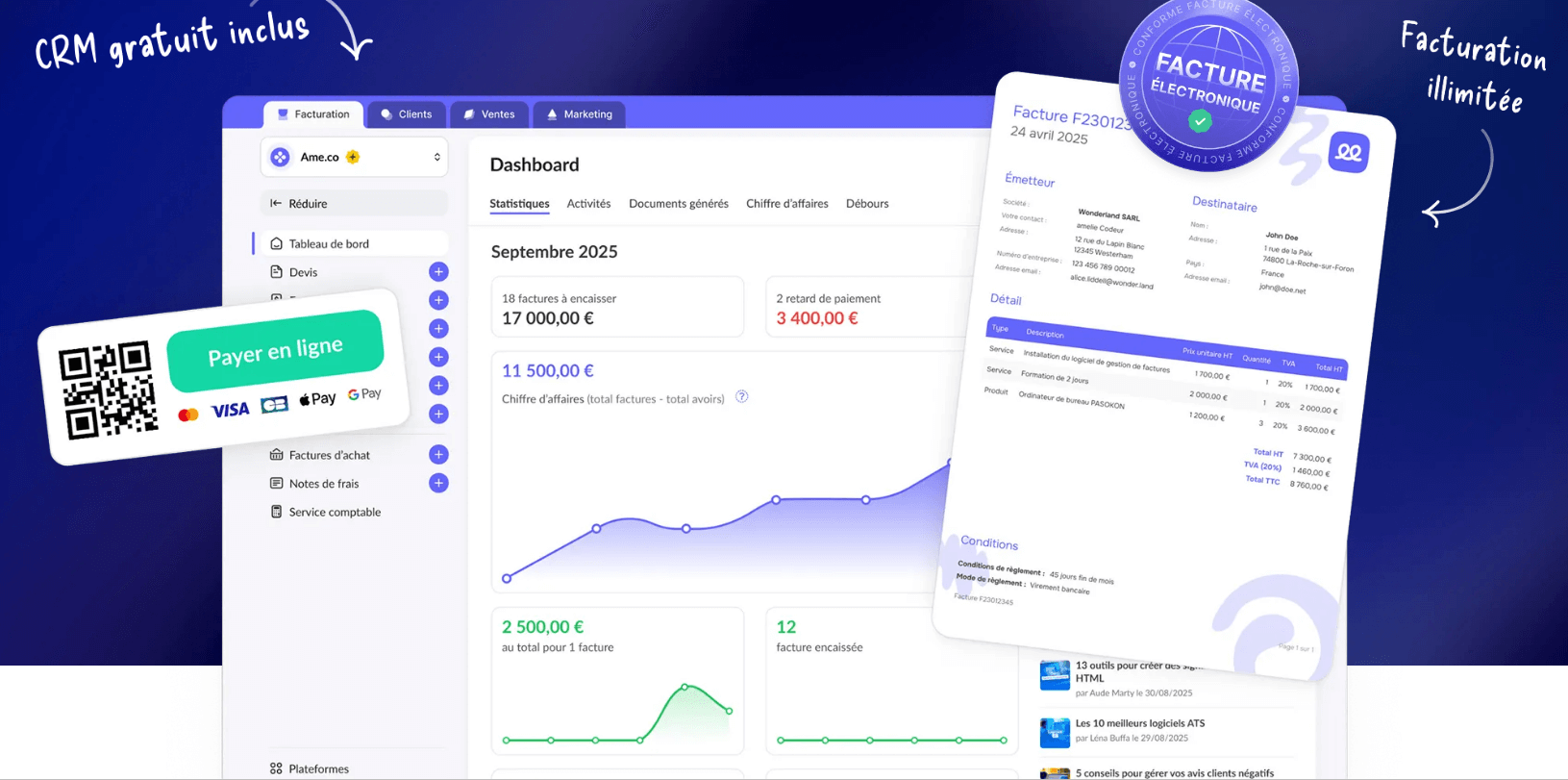Click the QR code image

107,390
